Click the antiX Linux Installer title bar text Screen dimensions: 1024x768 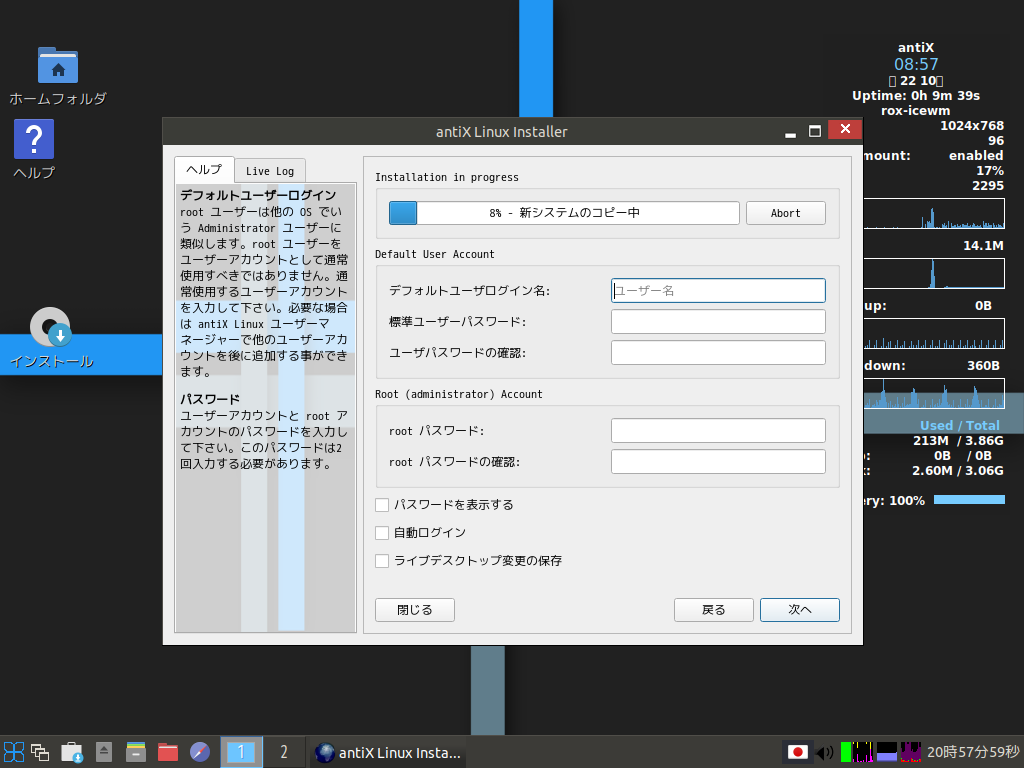point(502,131)
